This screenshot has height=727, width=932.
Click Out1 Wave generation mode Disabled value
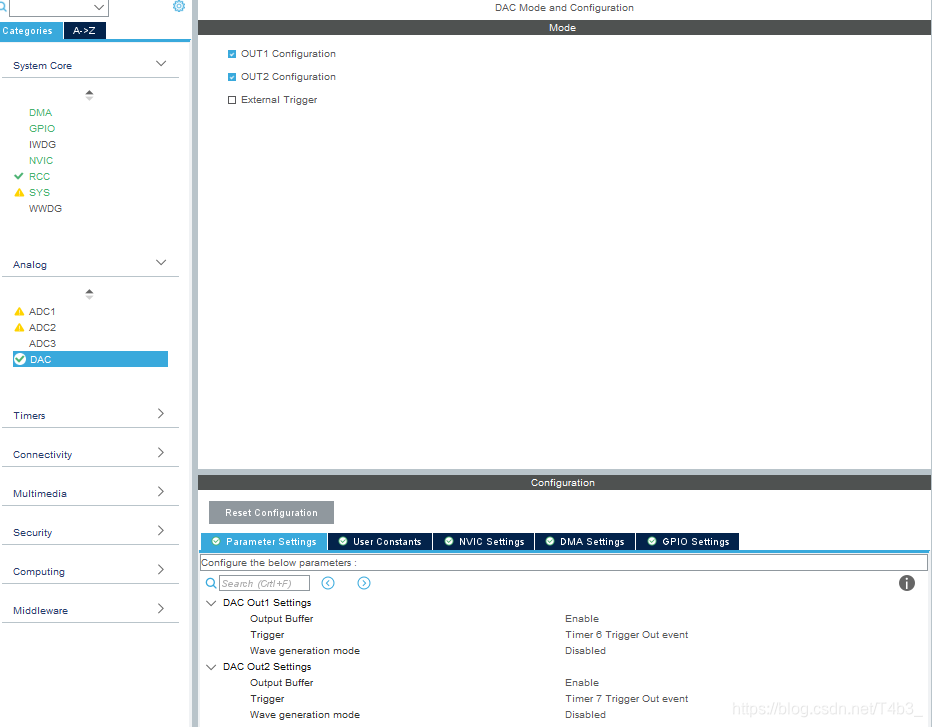(x=585, y=651)
